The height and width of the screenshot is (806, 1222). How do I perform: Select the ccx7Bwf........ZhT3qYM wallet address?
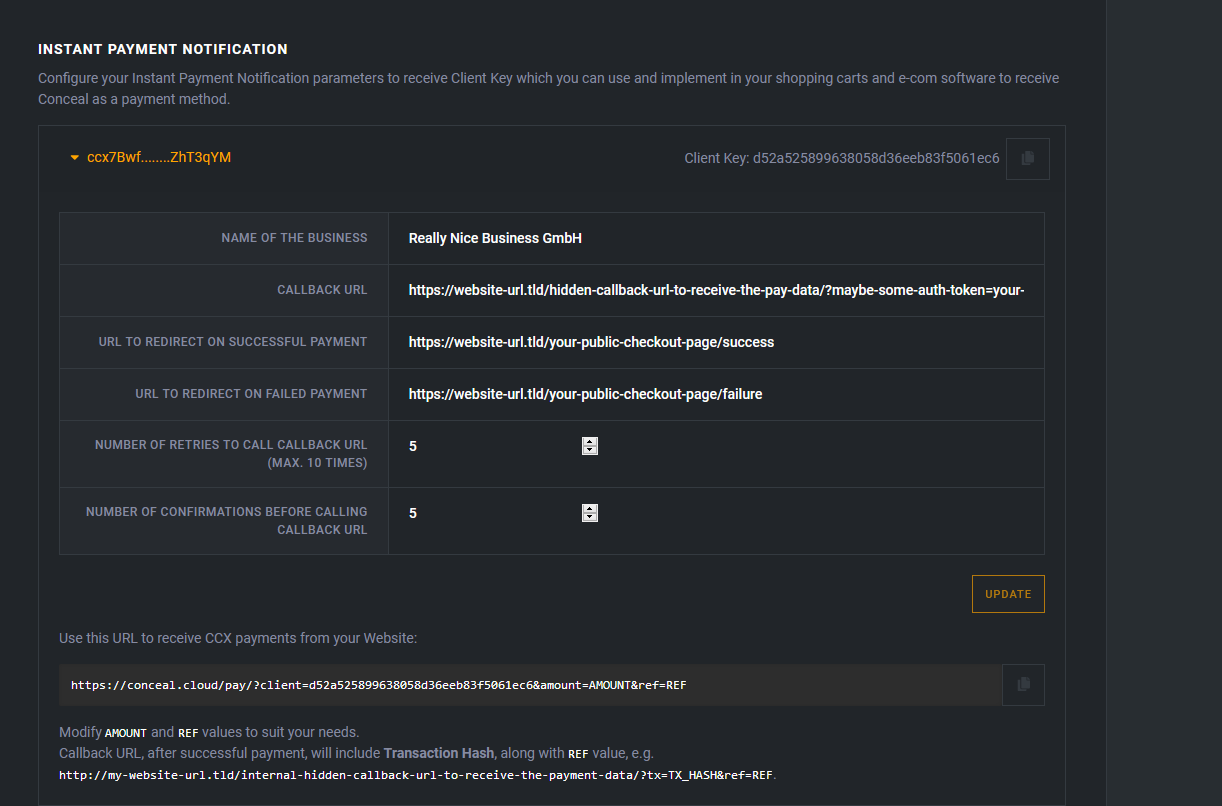click(x=159, y=158)
